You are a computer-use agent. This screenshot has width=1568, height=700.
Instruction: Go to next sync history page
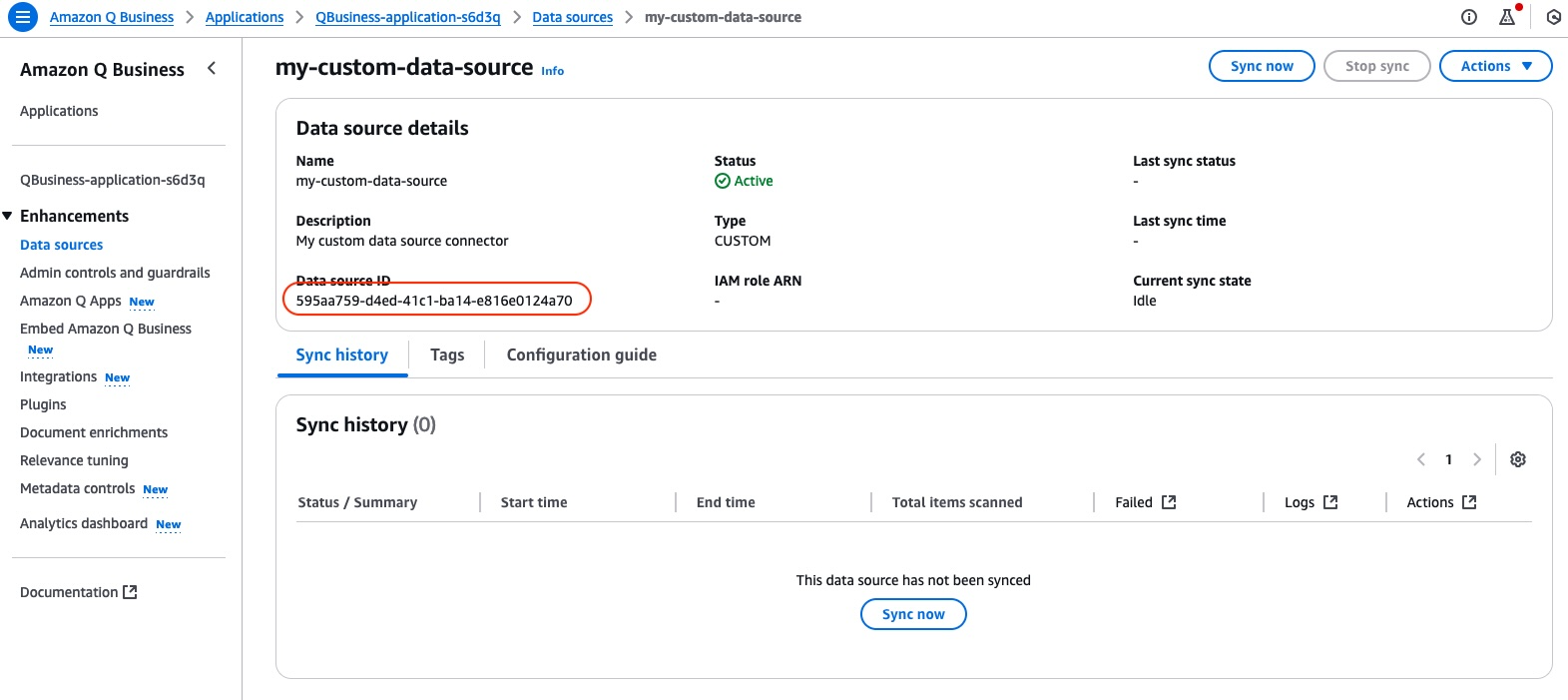tap(1477, 459)
